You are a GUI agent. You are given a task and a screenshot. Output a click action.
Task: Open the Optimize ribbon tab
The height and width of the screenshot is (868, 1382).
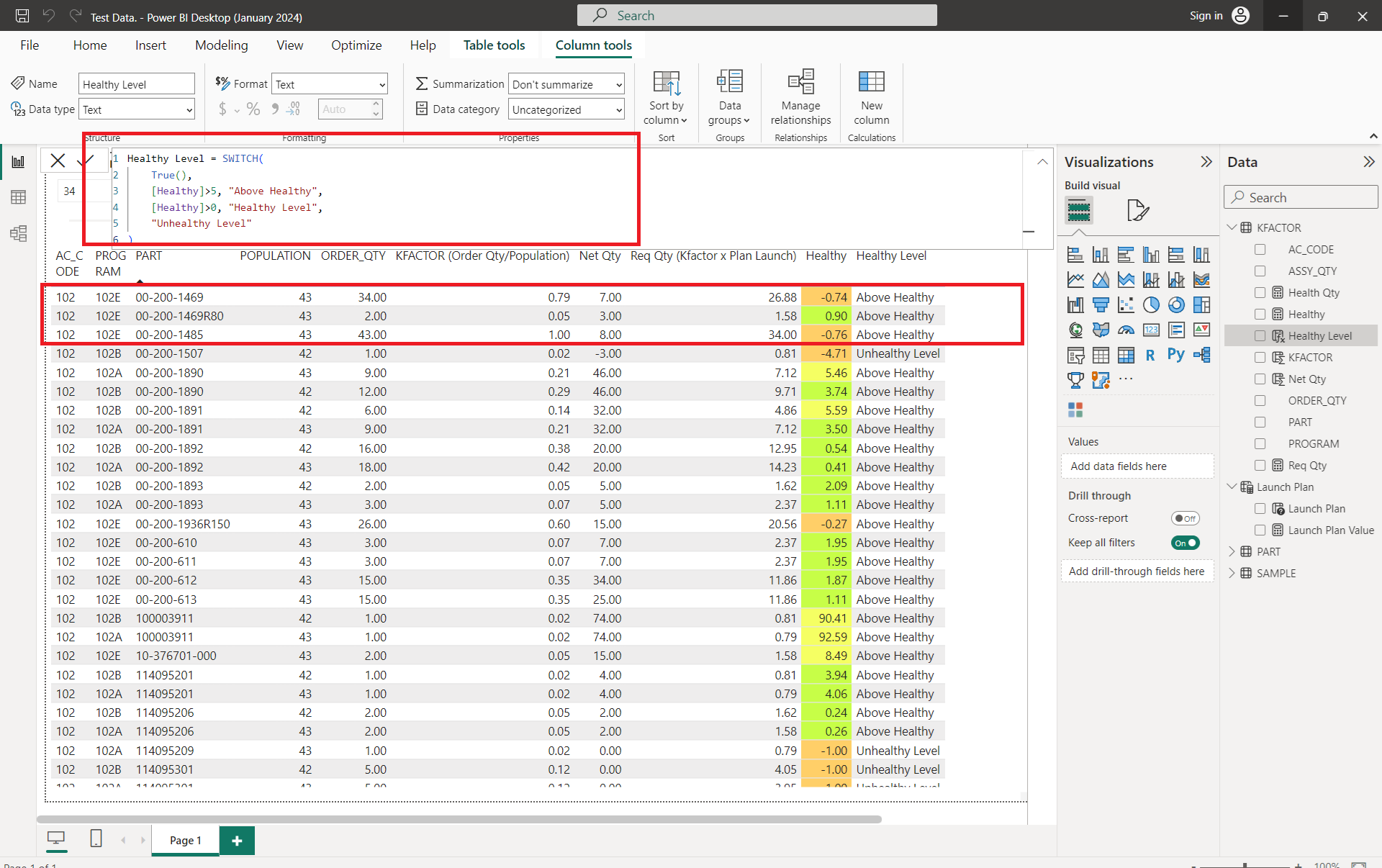coord(356,45)
